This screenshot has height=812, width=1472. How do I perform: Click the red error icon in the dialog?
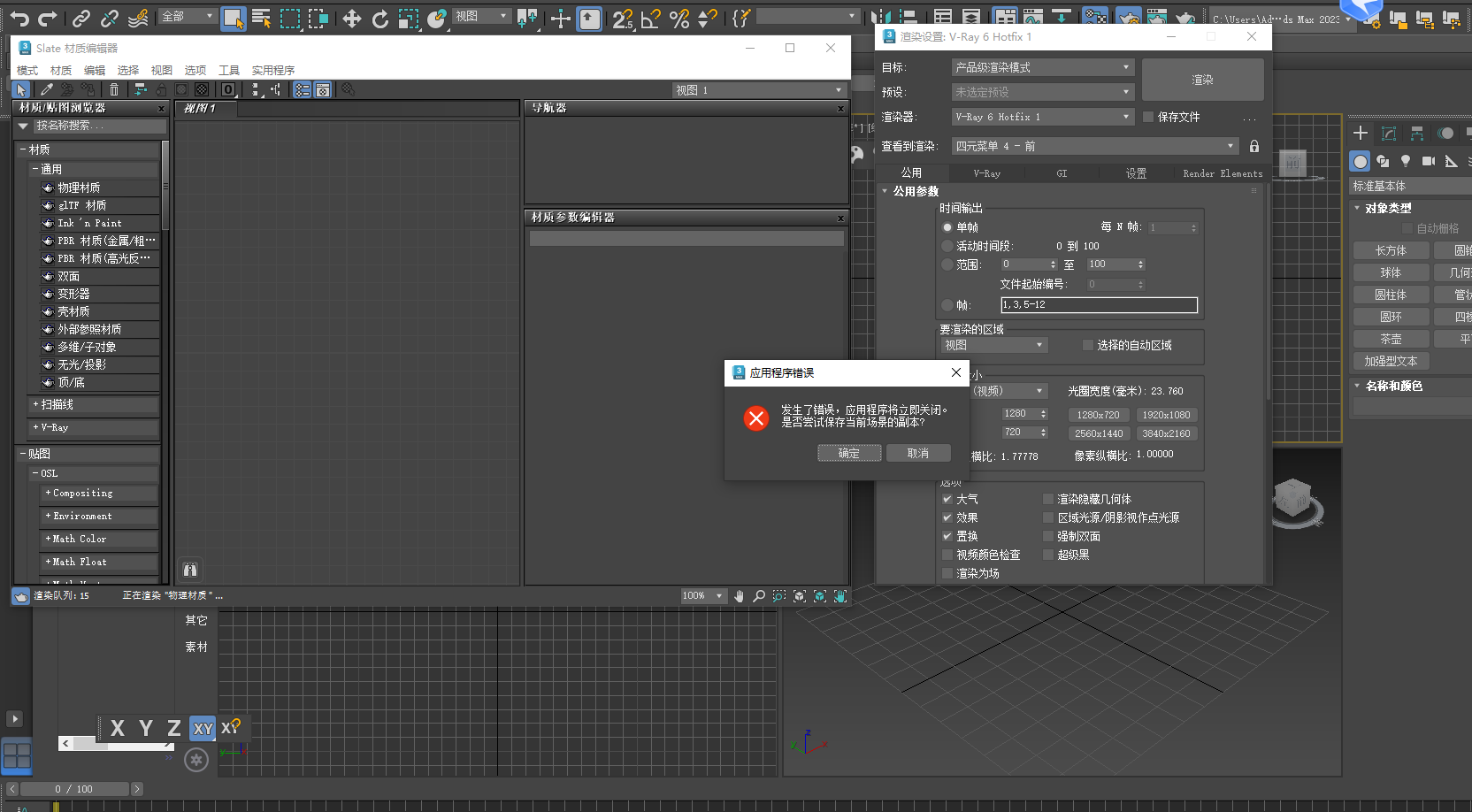click(756, 417)
